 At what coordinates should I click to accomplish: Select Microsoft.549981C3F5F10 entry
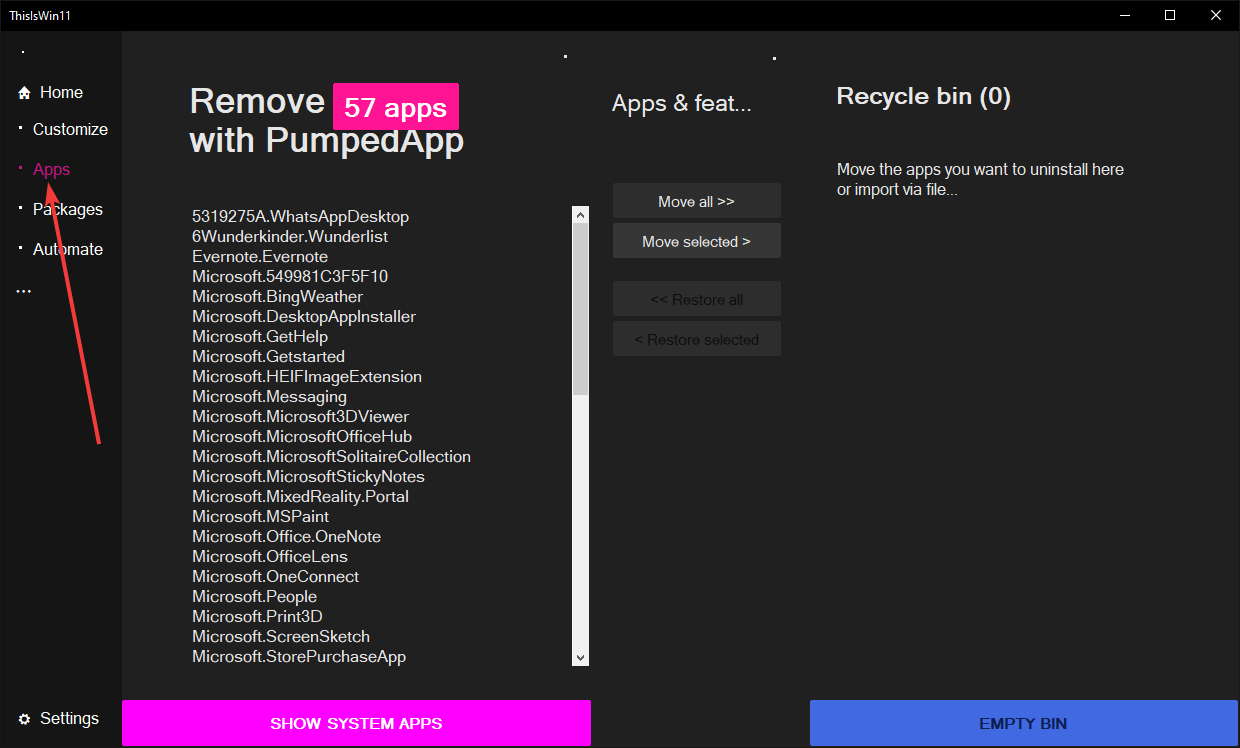[290, 276]
